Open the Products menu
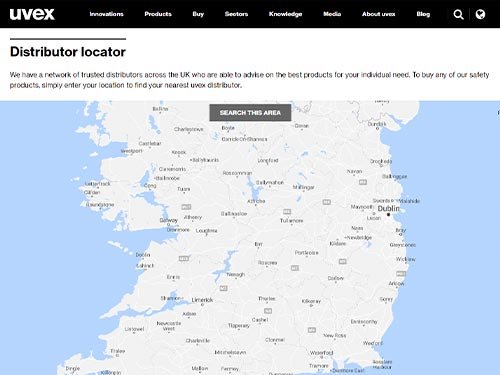Screen dimensions: 500x375 (x=158, y=14)
